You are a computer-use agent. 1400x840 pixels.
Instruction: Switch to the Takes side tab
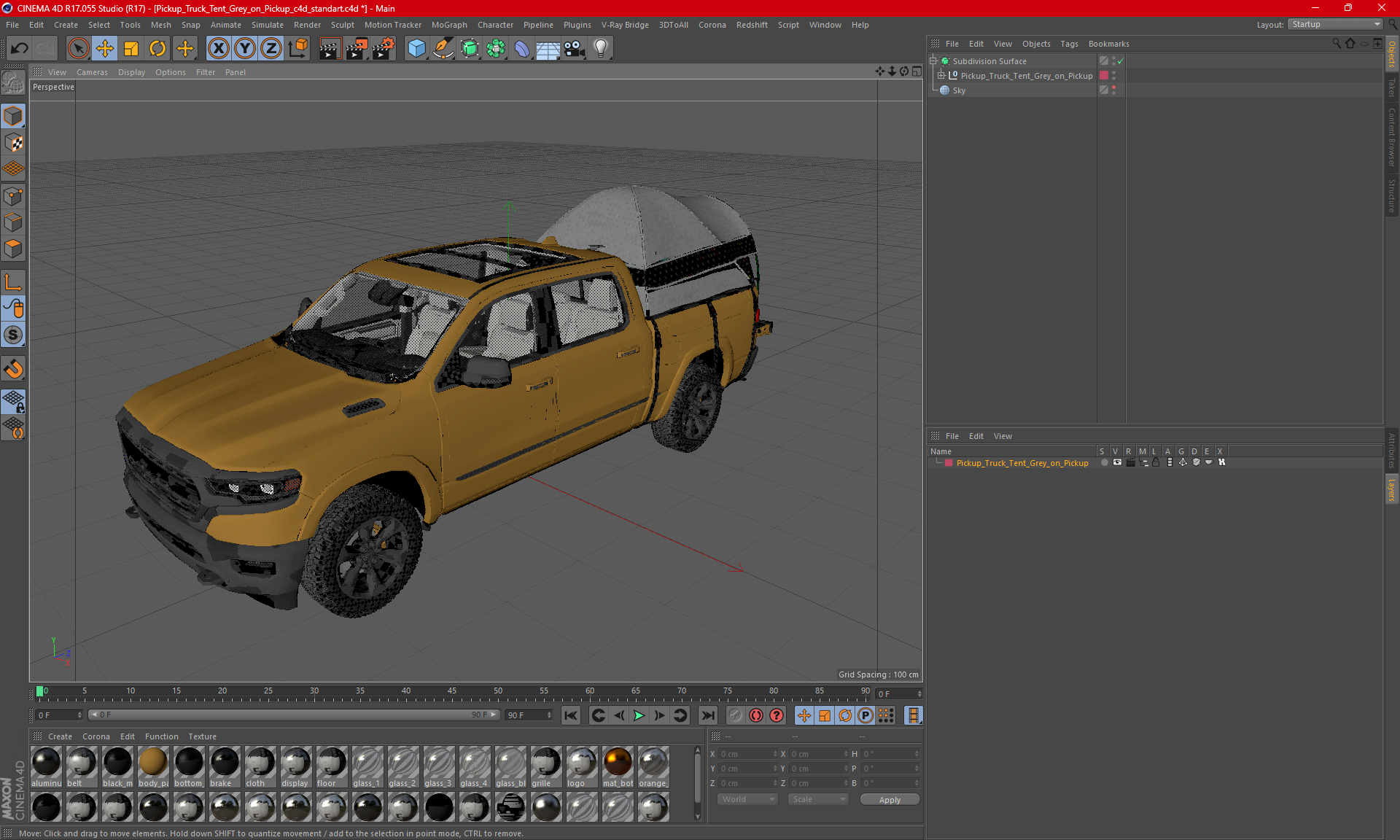click(1391, 87)
